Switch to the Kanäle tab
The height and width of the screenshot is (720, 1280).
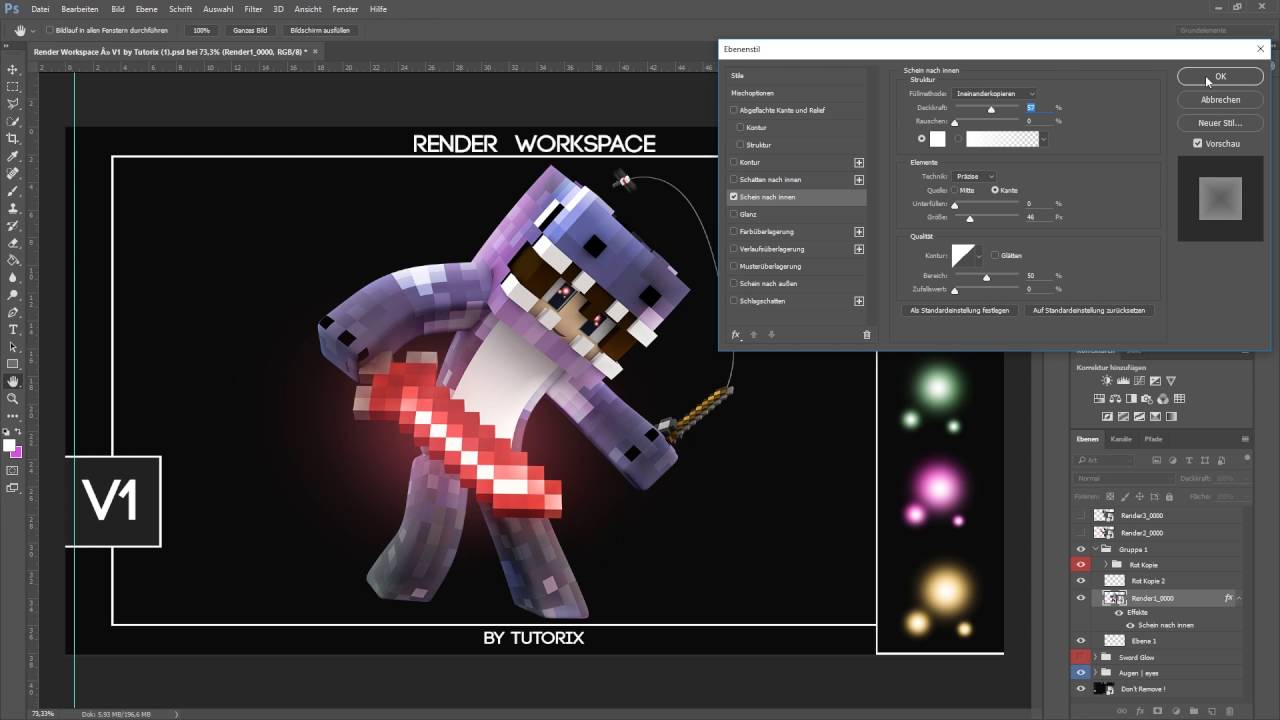point(1121,439)
